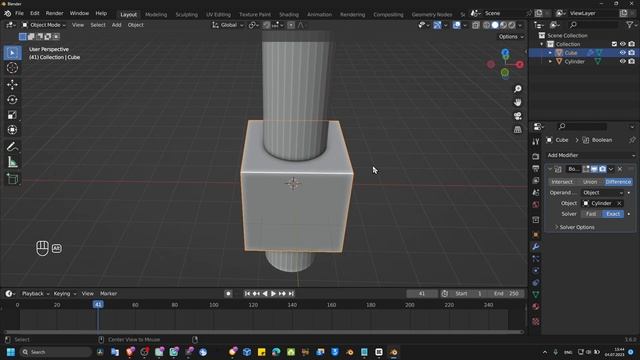The width and height of the screenshot is (640, 360).
Task: Select the Exact solver option
Action: click(x=613, y=214)
